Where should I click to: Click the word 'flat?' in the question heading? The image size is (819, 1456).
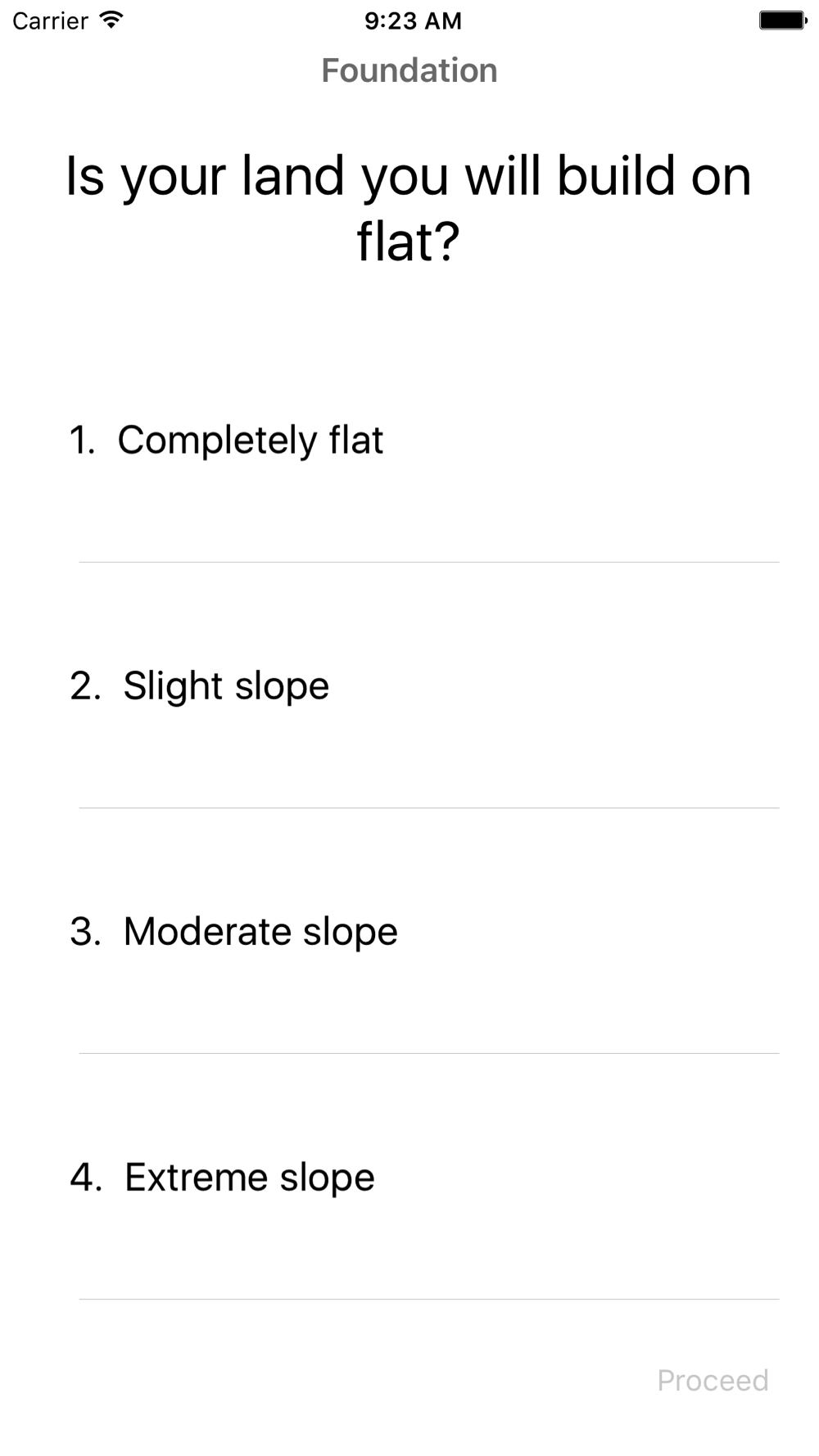(x=409, y=242)
